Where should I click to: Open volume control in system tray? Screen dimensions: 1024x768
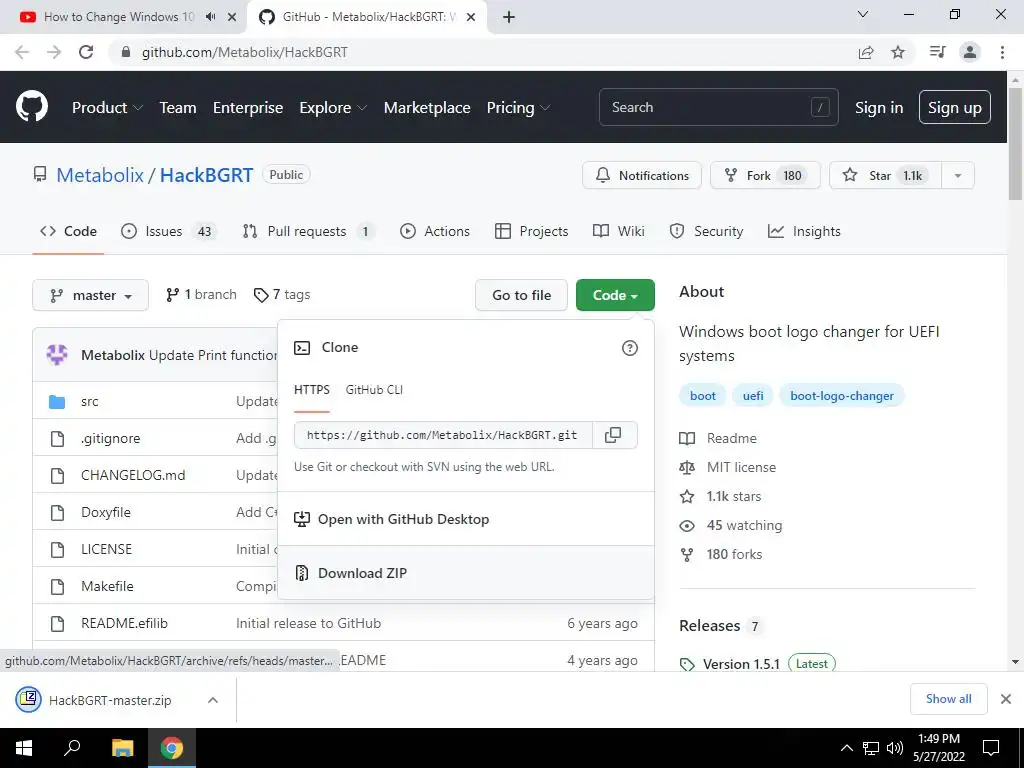(895, 748)
